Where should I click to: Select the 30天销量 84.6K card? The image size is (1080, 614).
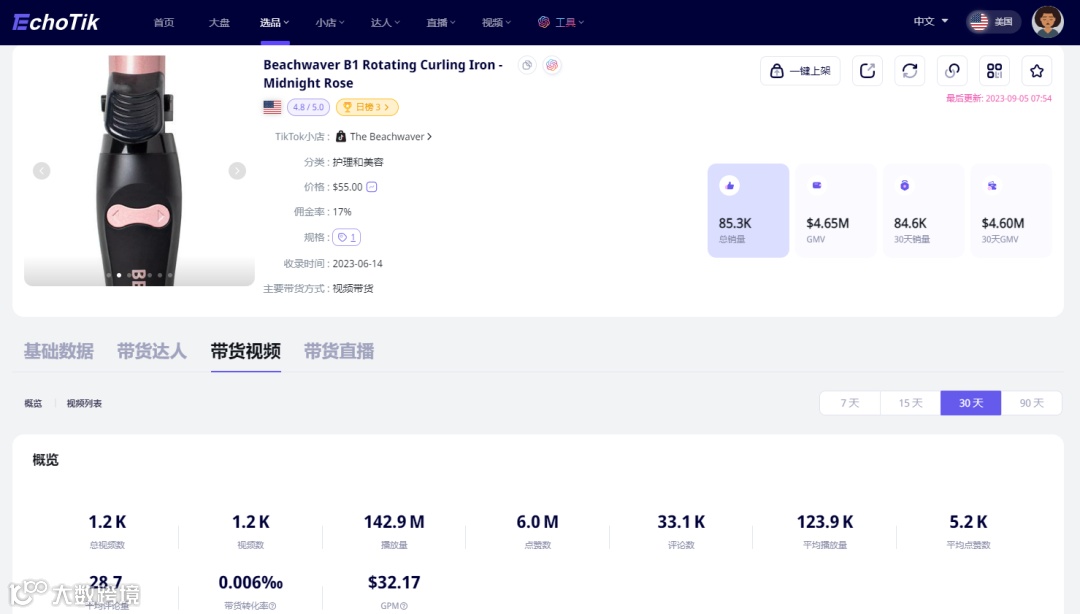tap(923, 210)
